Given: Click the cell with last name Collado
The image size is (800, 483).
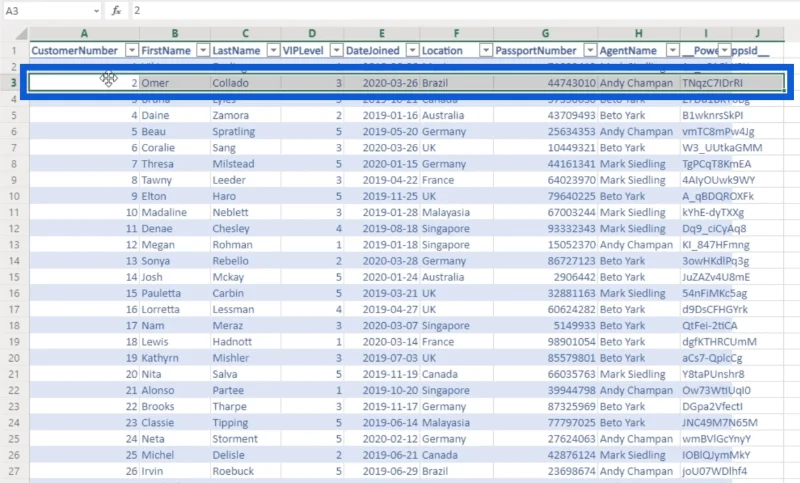Looking at the screenshot, I should click(x=245, y=83).
